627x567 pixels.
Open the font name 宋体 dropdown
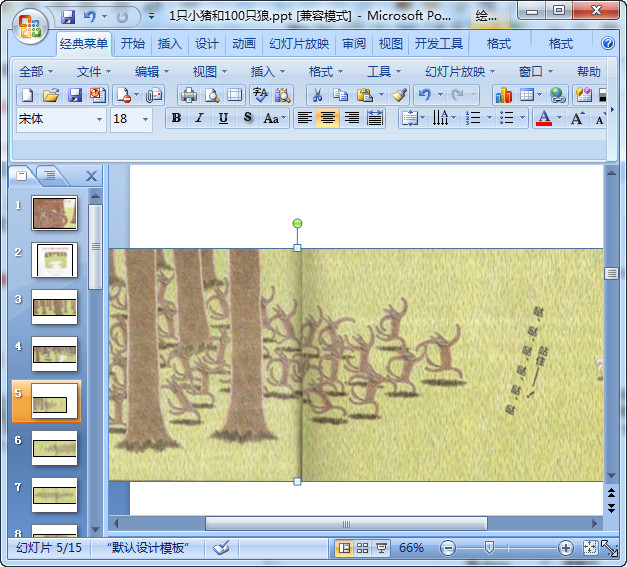click(x=99, y=119)
